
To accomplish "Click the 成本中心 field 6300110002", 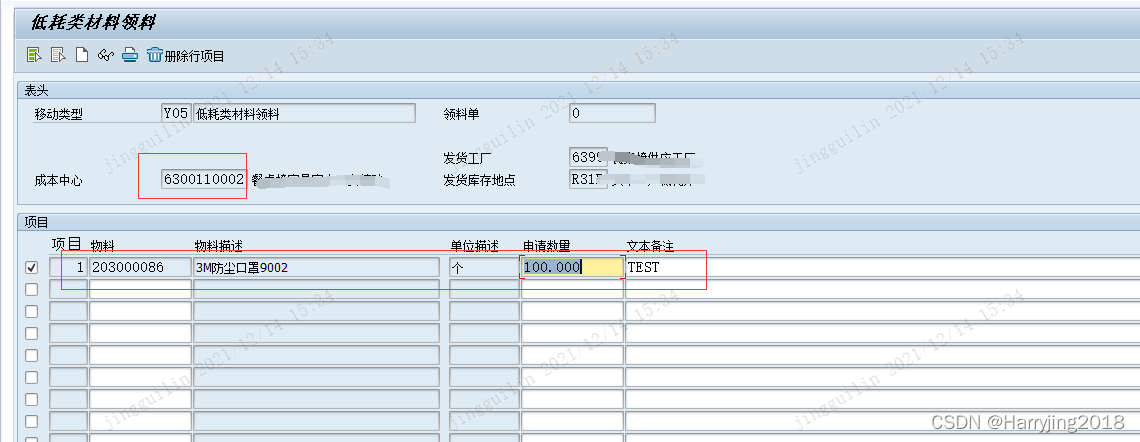I will [204, 180].
